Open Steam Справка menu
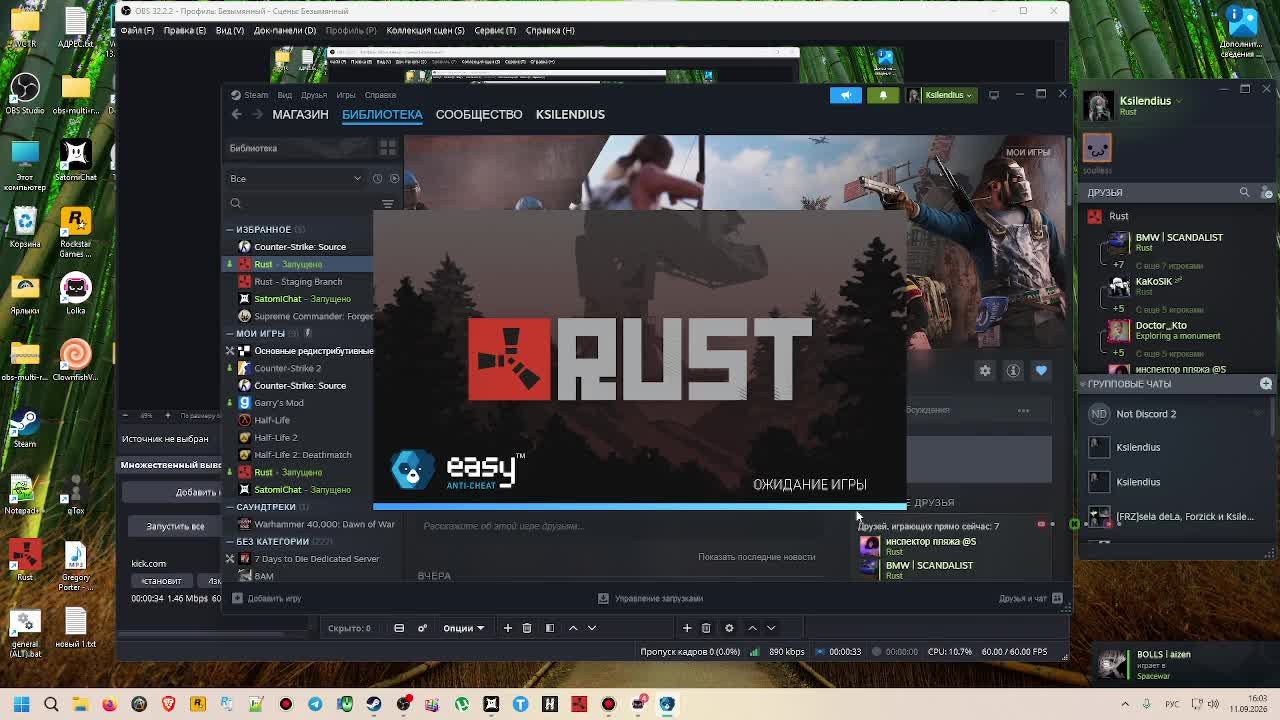The image size is (1280, 720). tap(380, 95)
